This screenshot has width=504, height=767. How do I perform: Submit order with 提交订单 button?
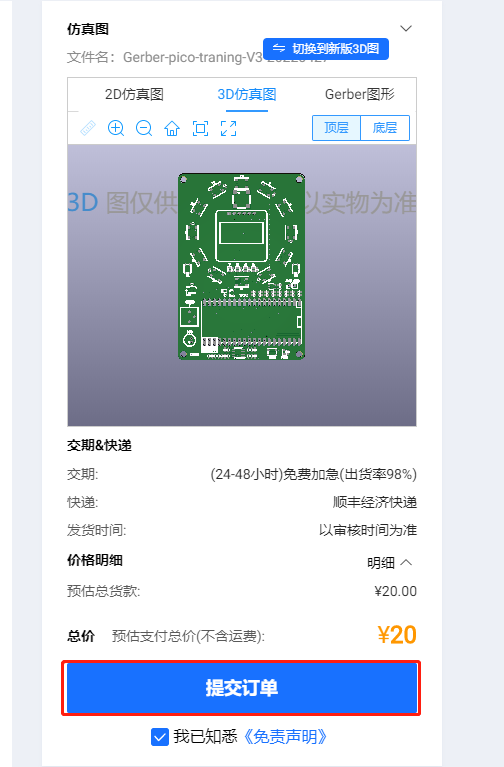coord(241,688)
